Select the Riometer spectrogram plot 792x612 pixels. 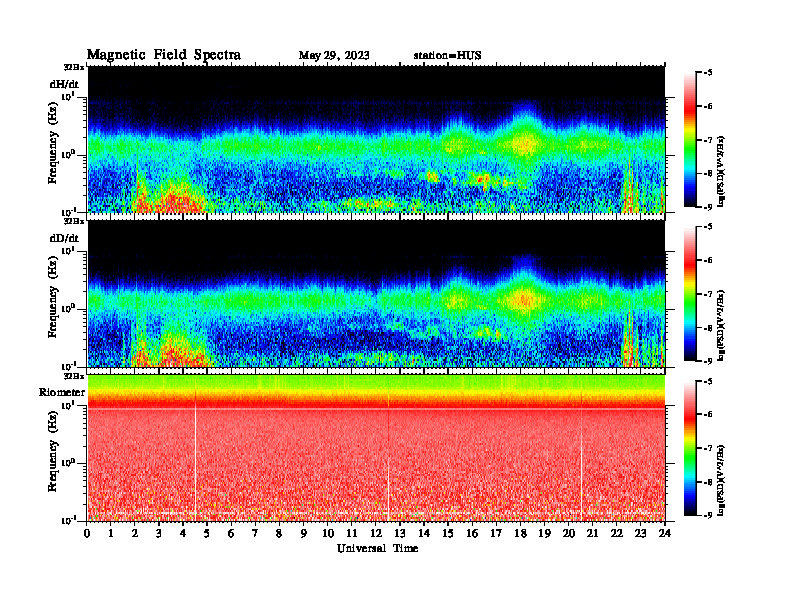[376, 448]
